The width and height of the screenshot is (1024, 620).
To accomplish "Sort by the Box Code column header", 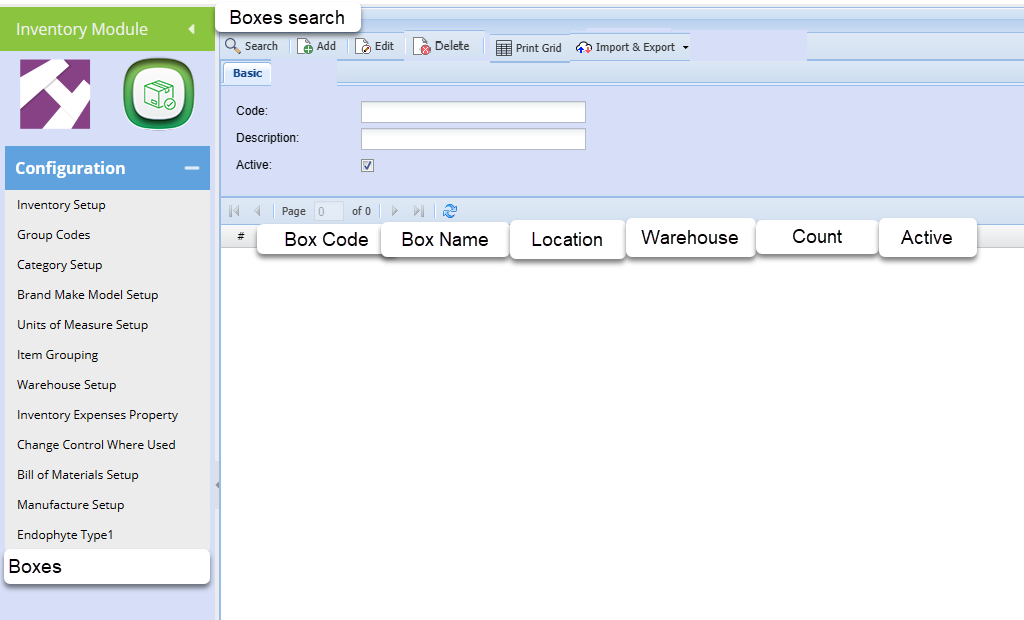I will pos(326,240).
